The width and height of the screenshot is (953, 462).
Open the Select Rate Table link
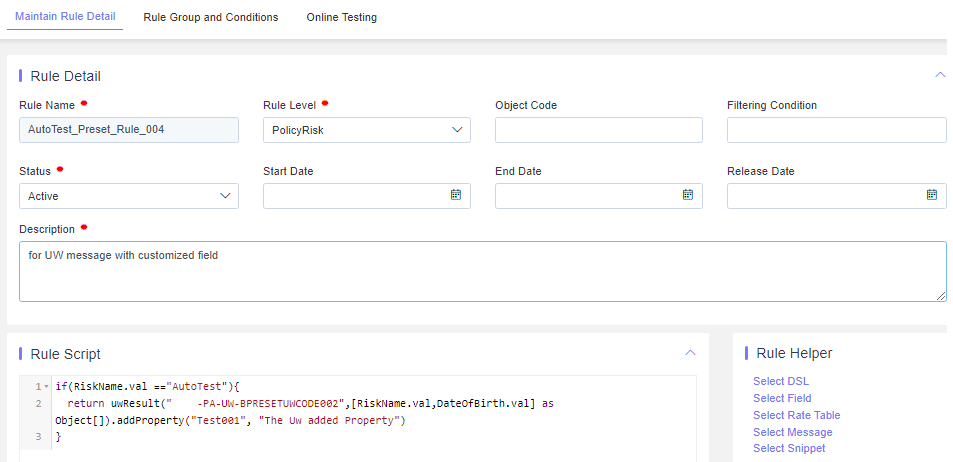coord(797,415)
